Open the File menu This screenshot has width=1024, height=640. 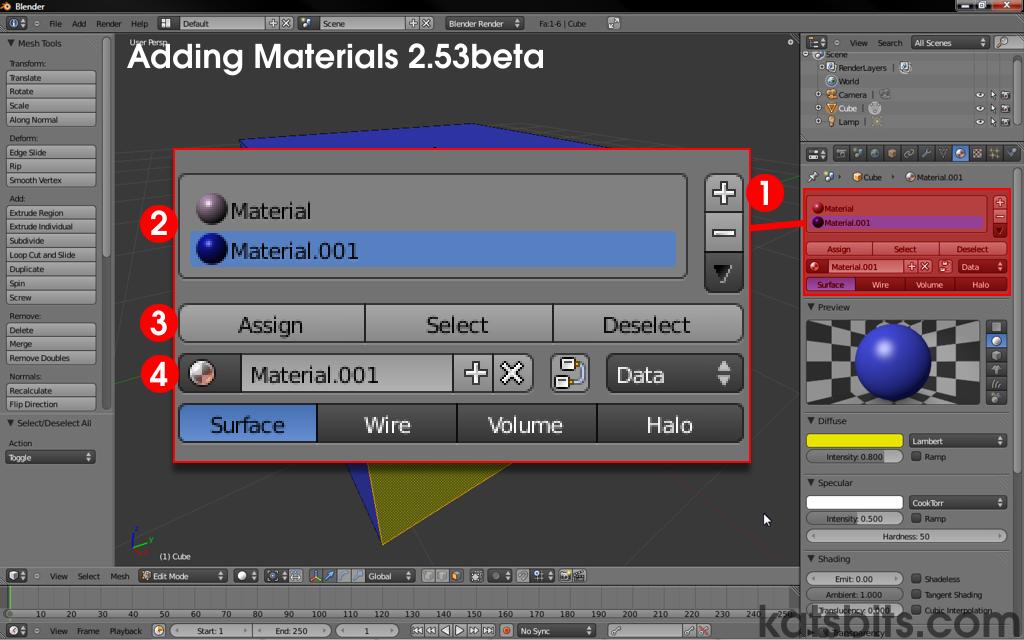[56, 24]
